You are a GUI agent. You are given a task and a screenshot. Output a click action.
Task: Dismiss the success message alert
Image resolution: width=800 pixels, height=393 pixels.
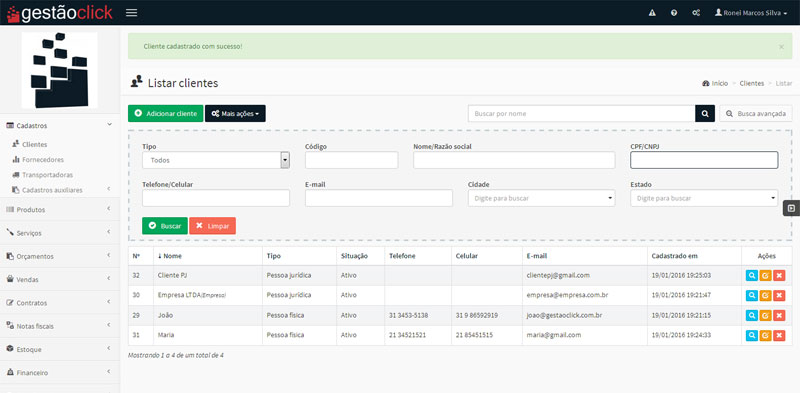pyautogui.click(x=781, y=46)
